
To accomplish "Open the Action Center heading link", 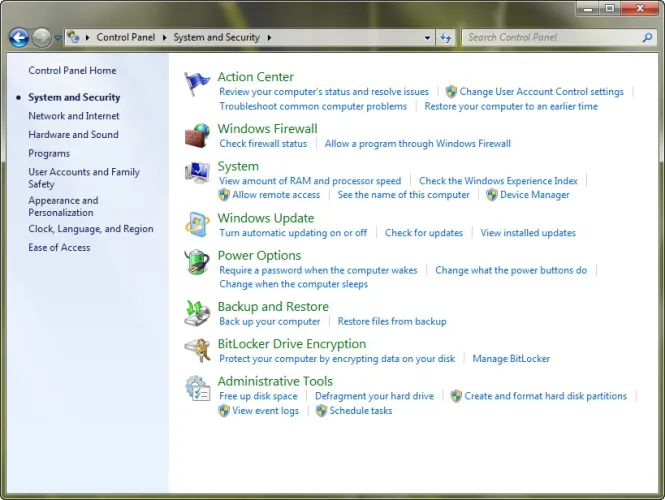I will (x=256, y=77).
